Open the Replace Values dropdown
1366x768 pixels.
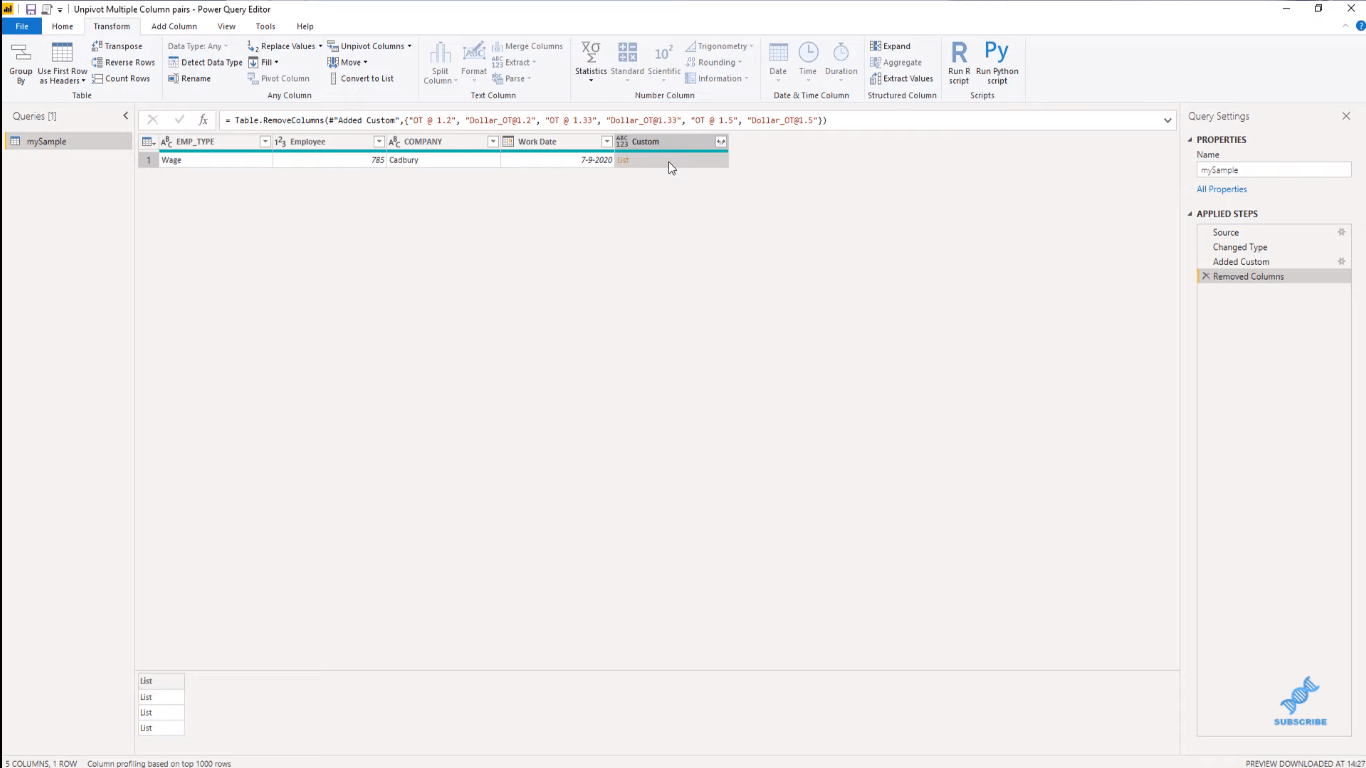[x=320, y=46]
